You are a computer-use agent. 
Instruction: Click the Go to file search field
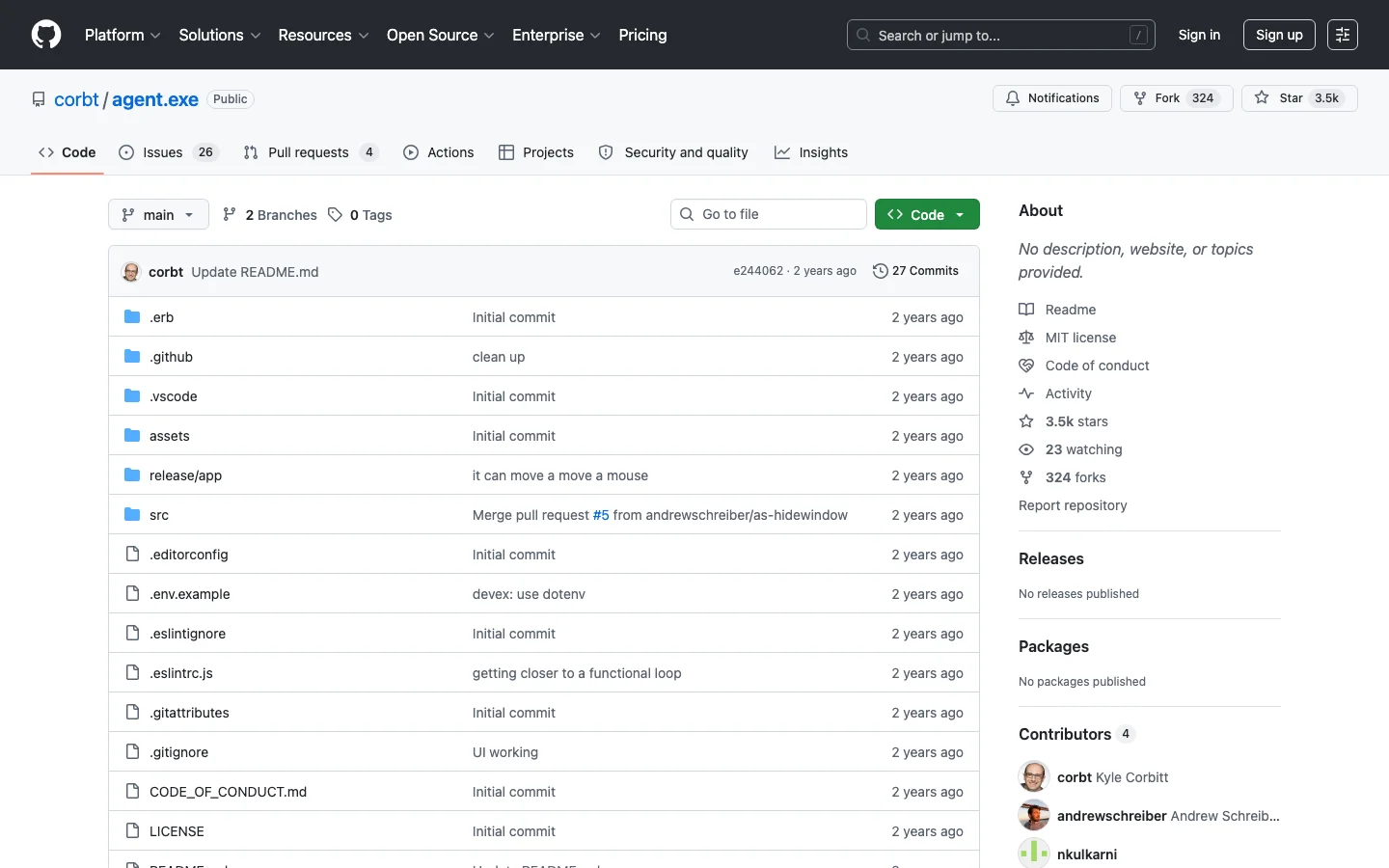click(769, 214)
